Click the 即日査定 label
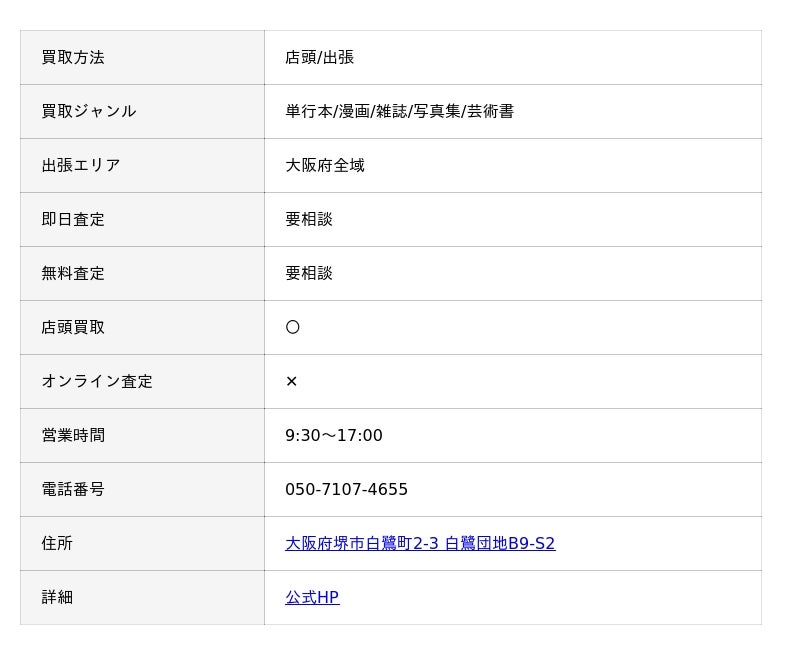The image size is (800, 655). 73,219
